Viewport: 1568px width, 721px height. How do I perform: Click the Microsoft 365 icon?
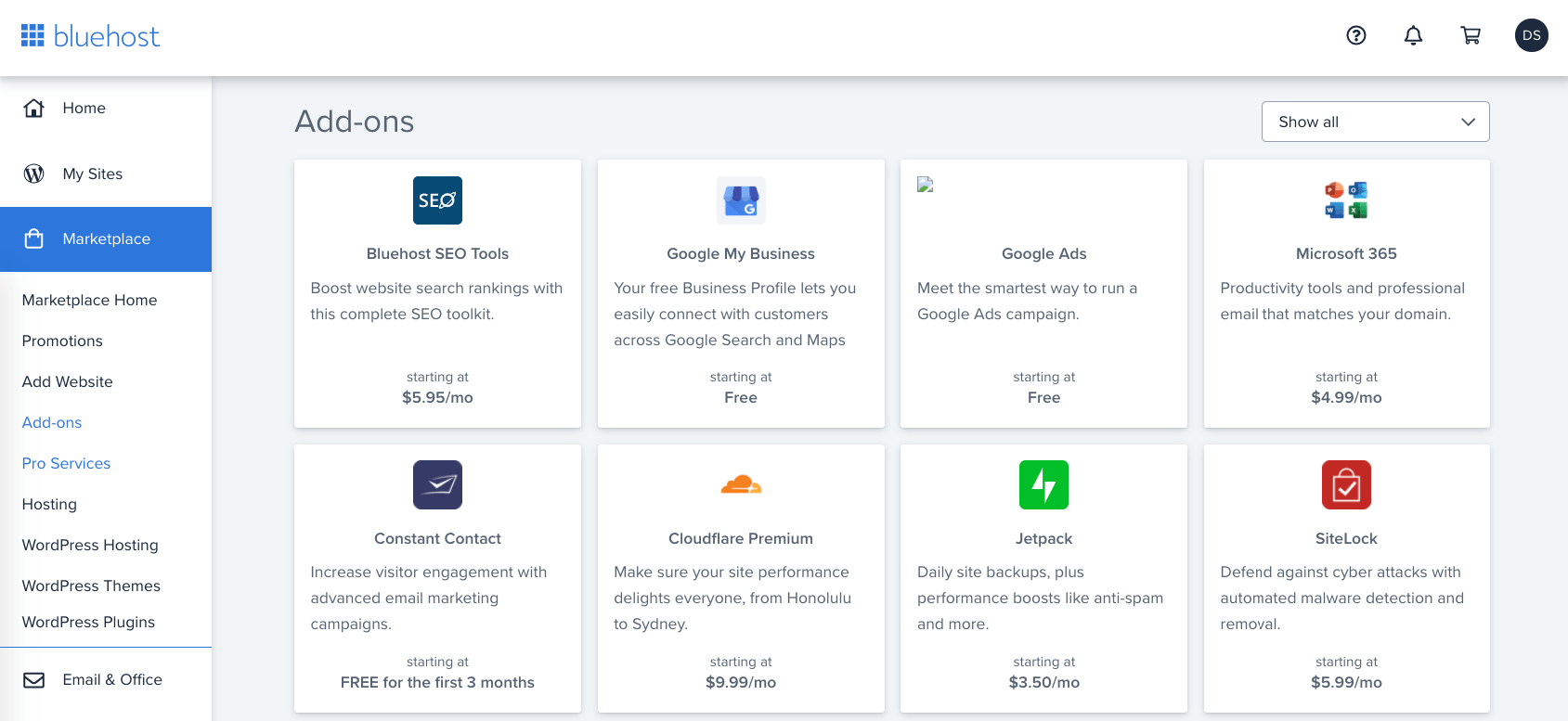point(1346,200)
